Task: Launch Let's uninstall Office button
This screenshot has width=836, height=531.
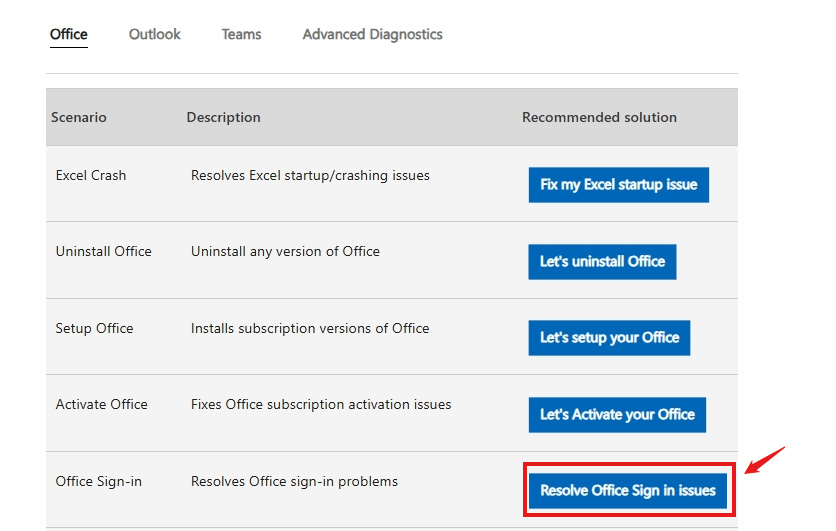Action: pos(602,262)
